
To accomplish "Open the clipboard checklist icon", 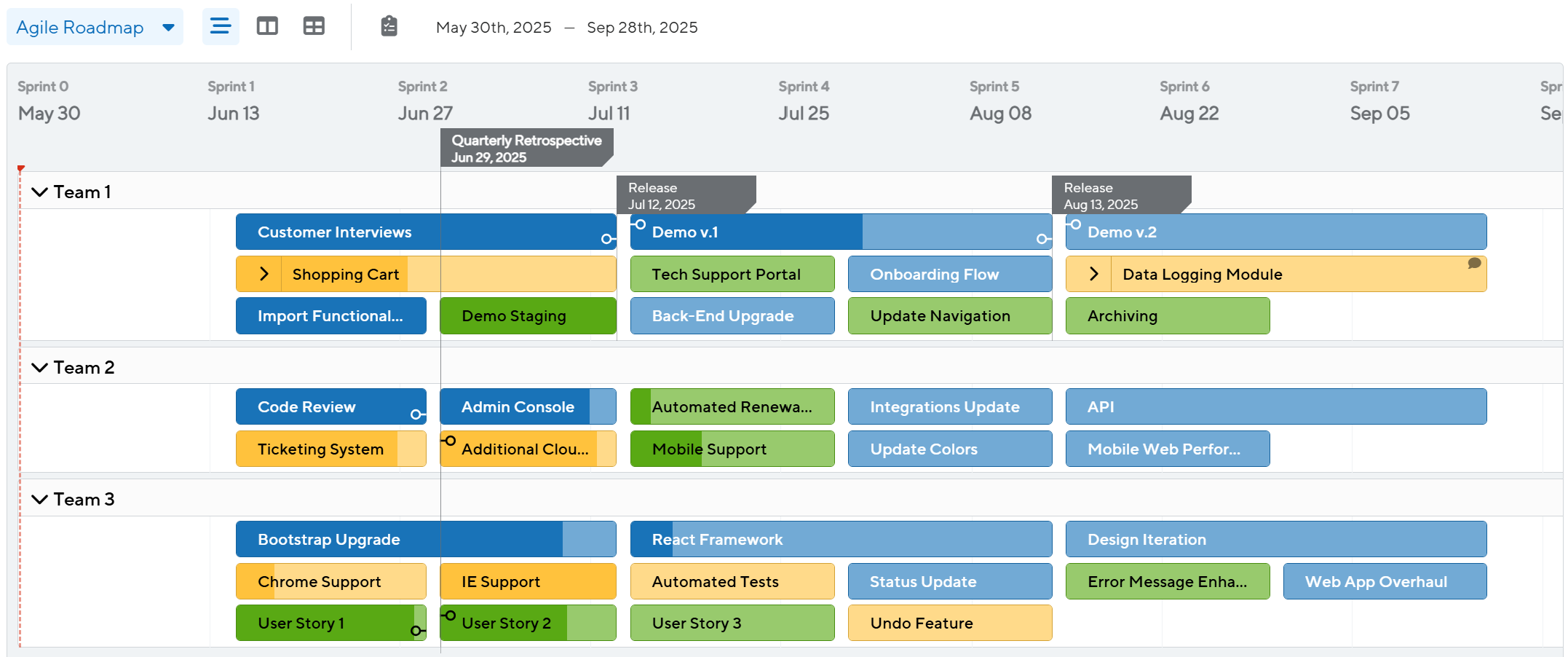I will [x=389, y=27].
